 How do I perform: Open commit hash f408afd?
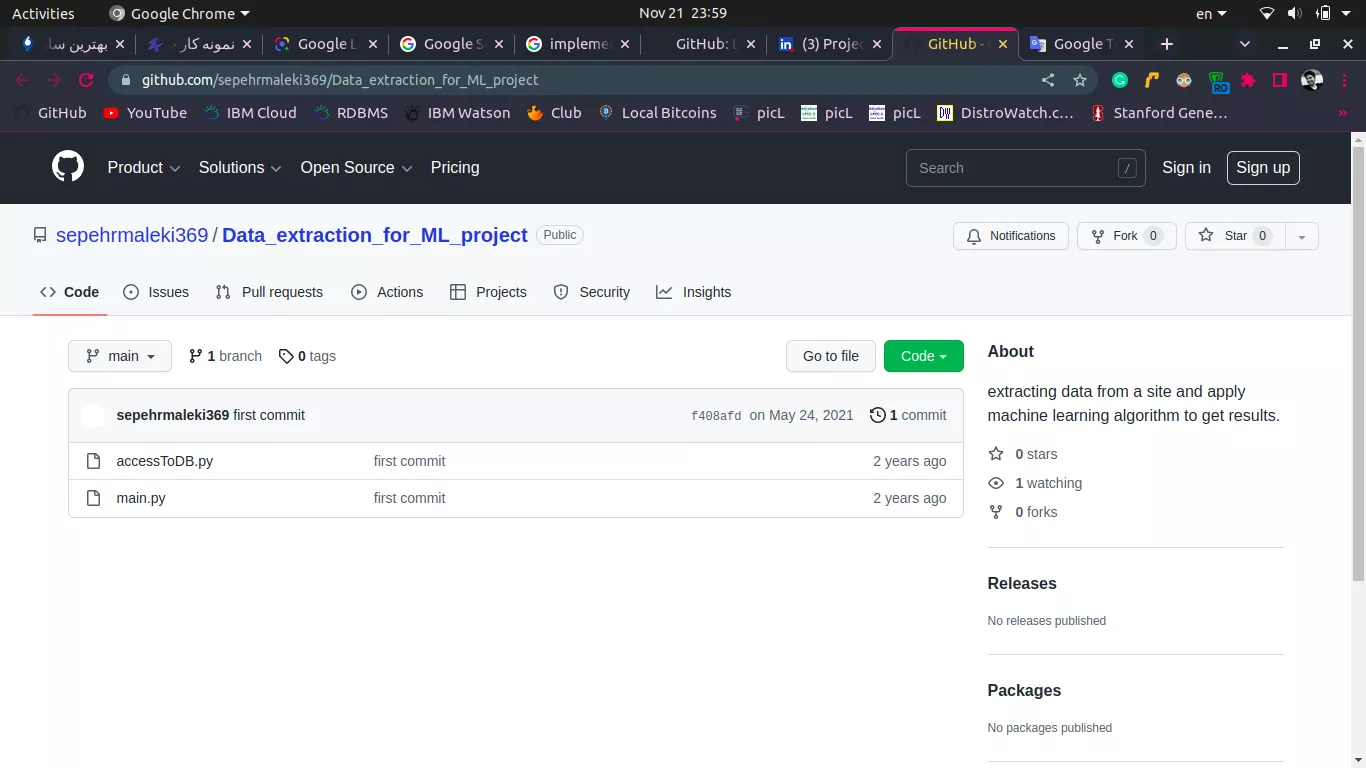click(x=716, y=416)
